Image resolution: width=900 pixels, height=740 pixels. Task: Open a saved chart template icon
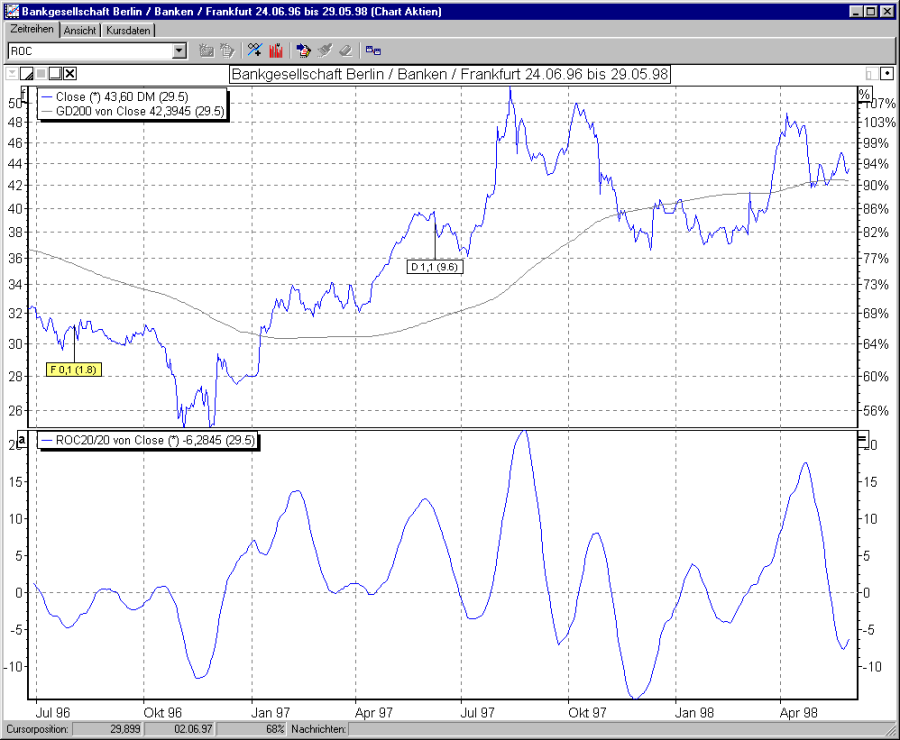pyautogui.click(x=207, y=50)
